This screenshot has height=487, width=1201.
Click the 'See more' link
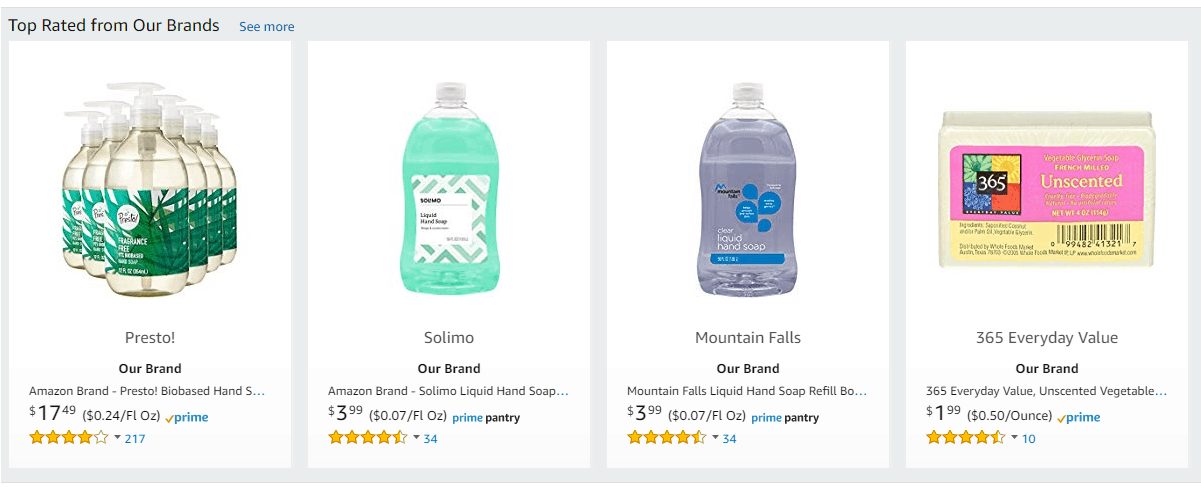pos(266,27)
